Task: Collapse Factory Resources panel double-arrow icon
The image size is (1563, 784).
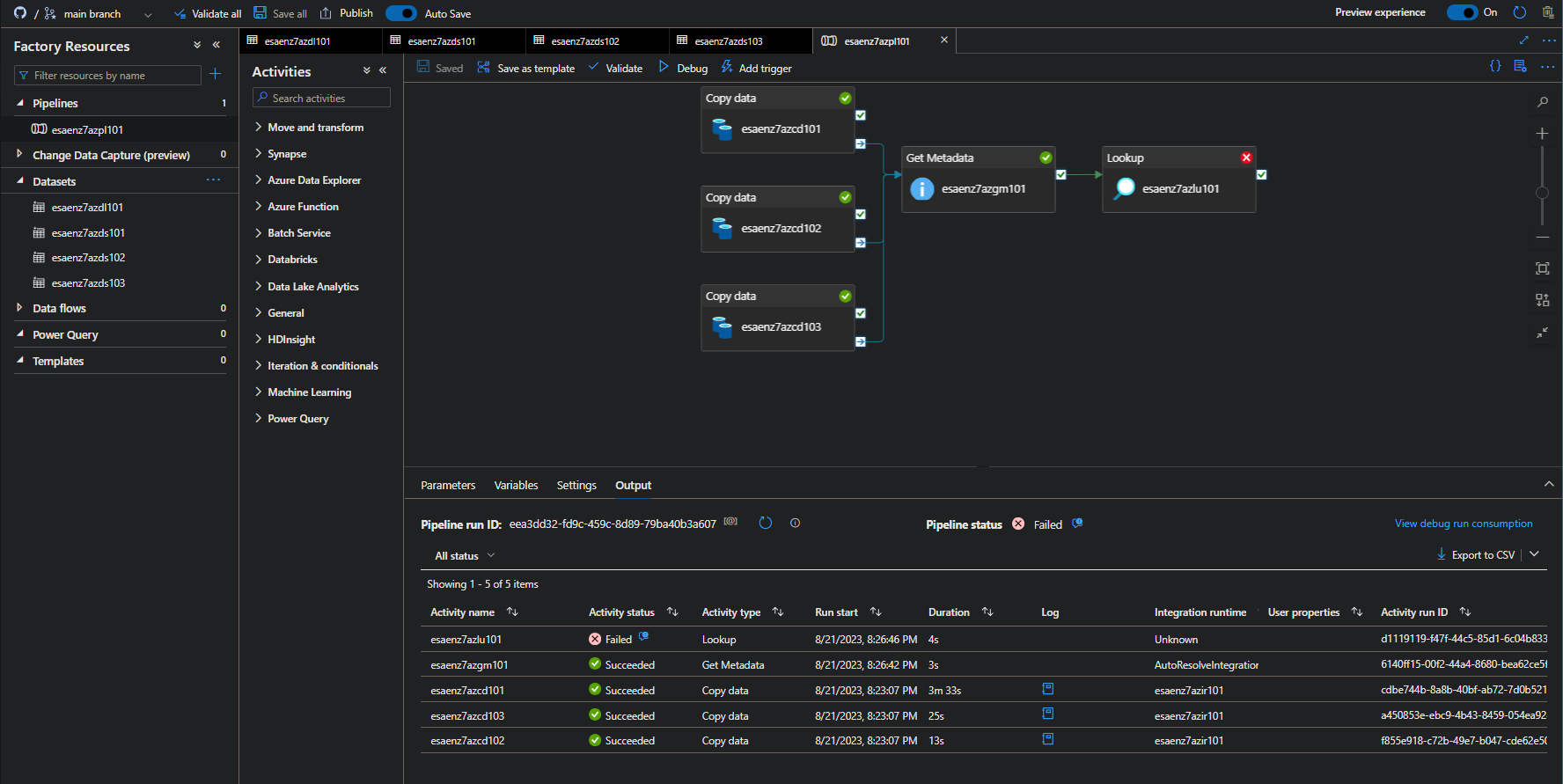Action: [216, 45]
